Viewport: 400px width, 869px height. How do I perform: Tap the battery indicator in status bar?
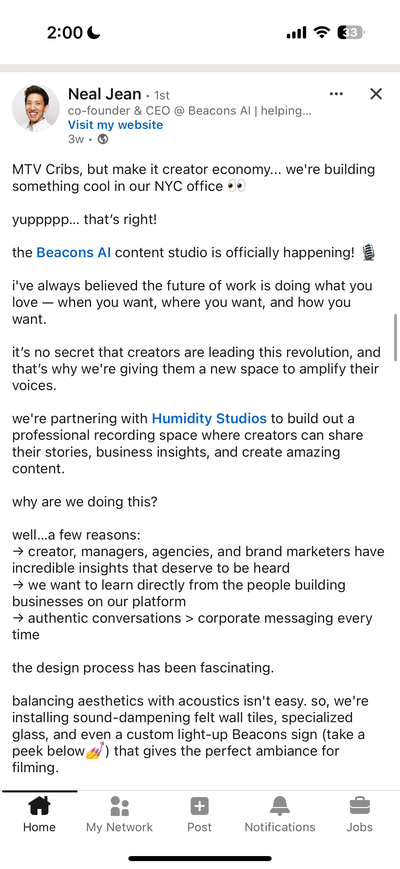(x=350, y=33)
